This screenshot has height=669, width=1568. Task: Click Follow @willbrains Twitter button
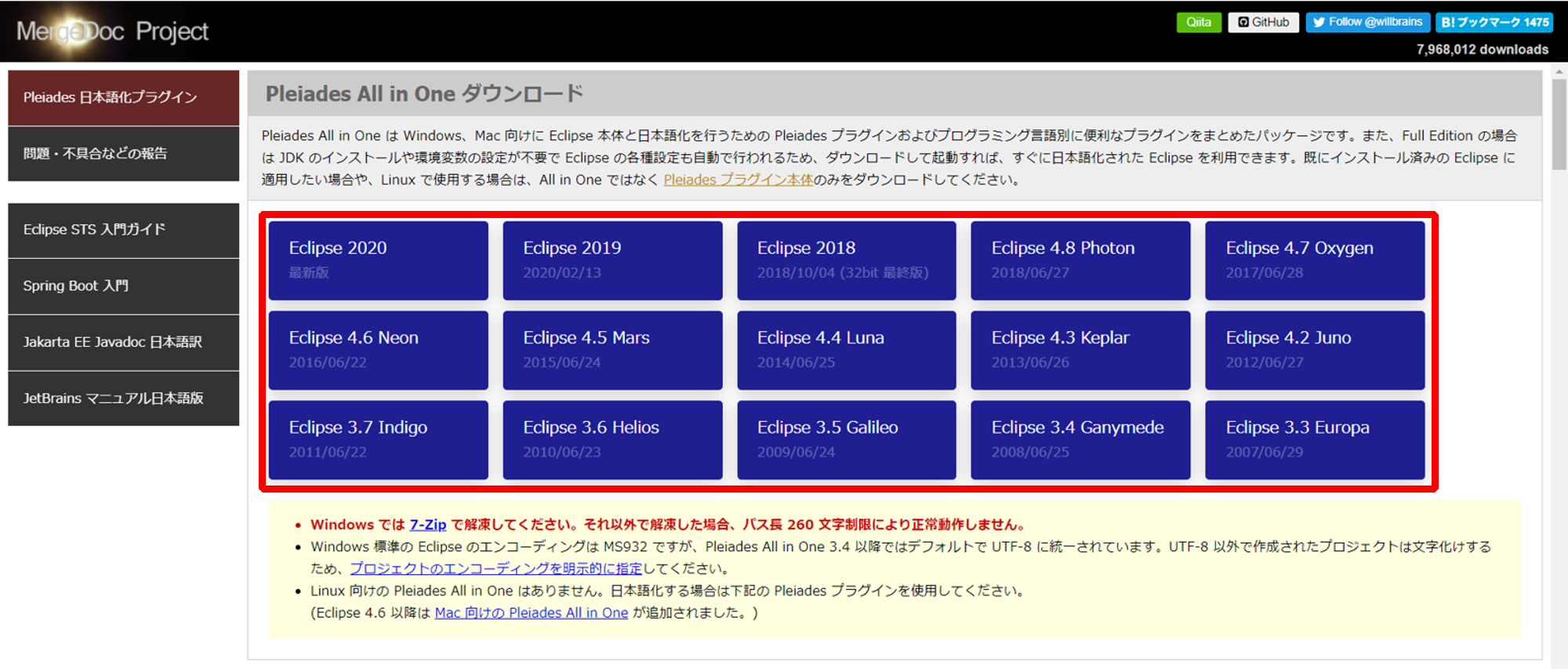(1367, 22)
